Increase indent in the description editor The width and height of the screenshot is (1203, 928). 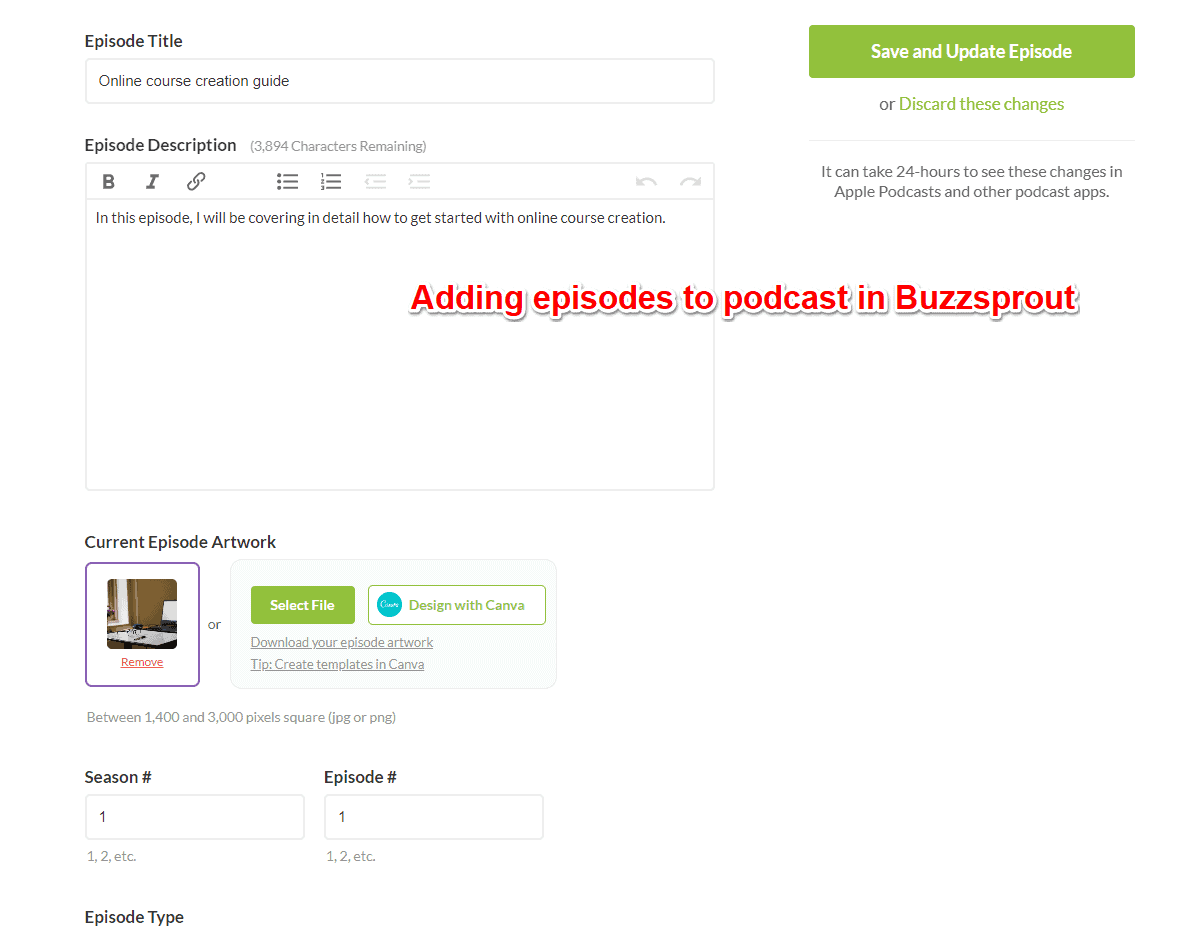pyautogui.click(x=419, y=181)
